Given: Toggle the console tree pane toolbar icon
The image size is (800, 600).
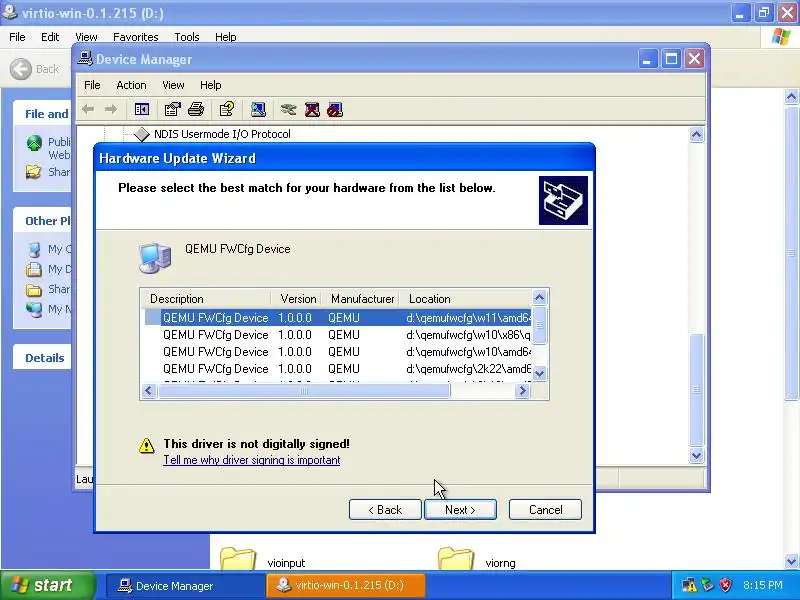Looking at the screenshot, I should point(141,109).
